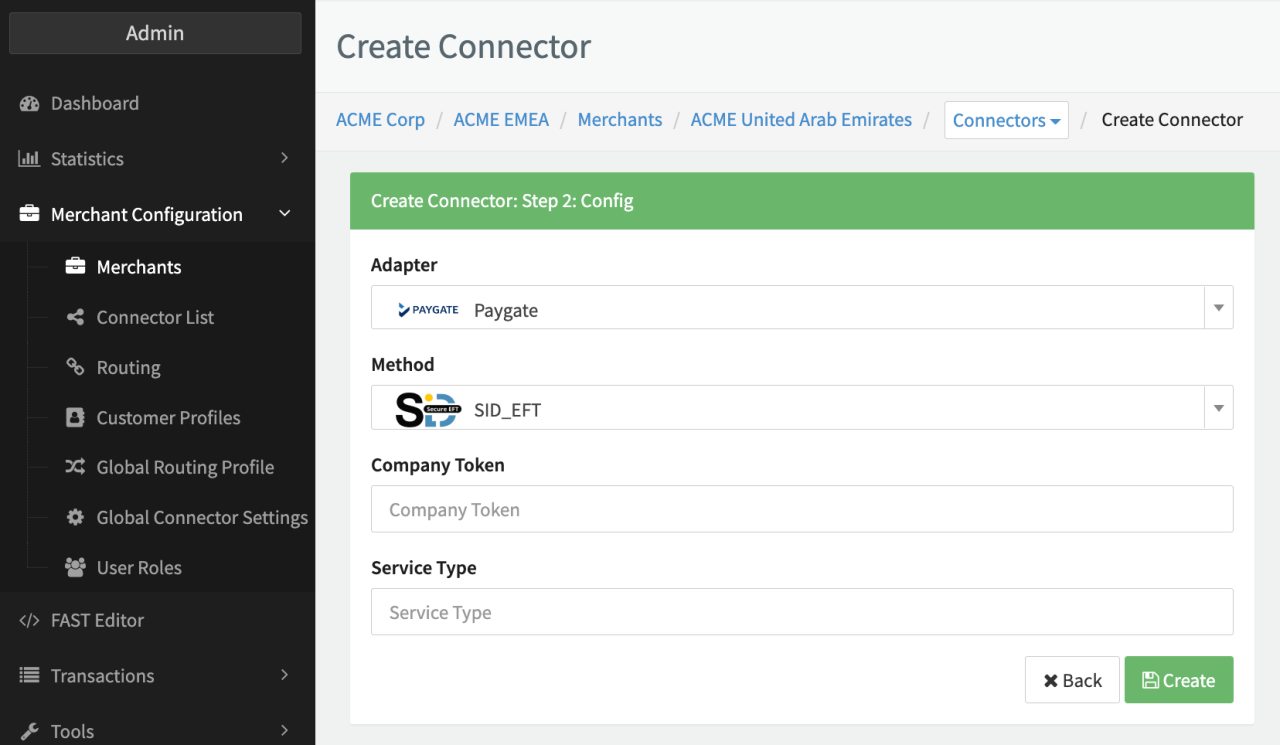The width and height of the screenshot is (1280, 745).
Task: Click the Global Connector Settings gear icon
Action: click(x=75, y=518)
